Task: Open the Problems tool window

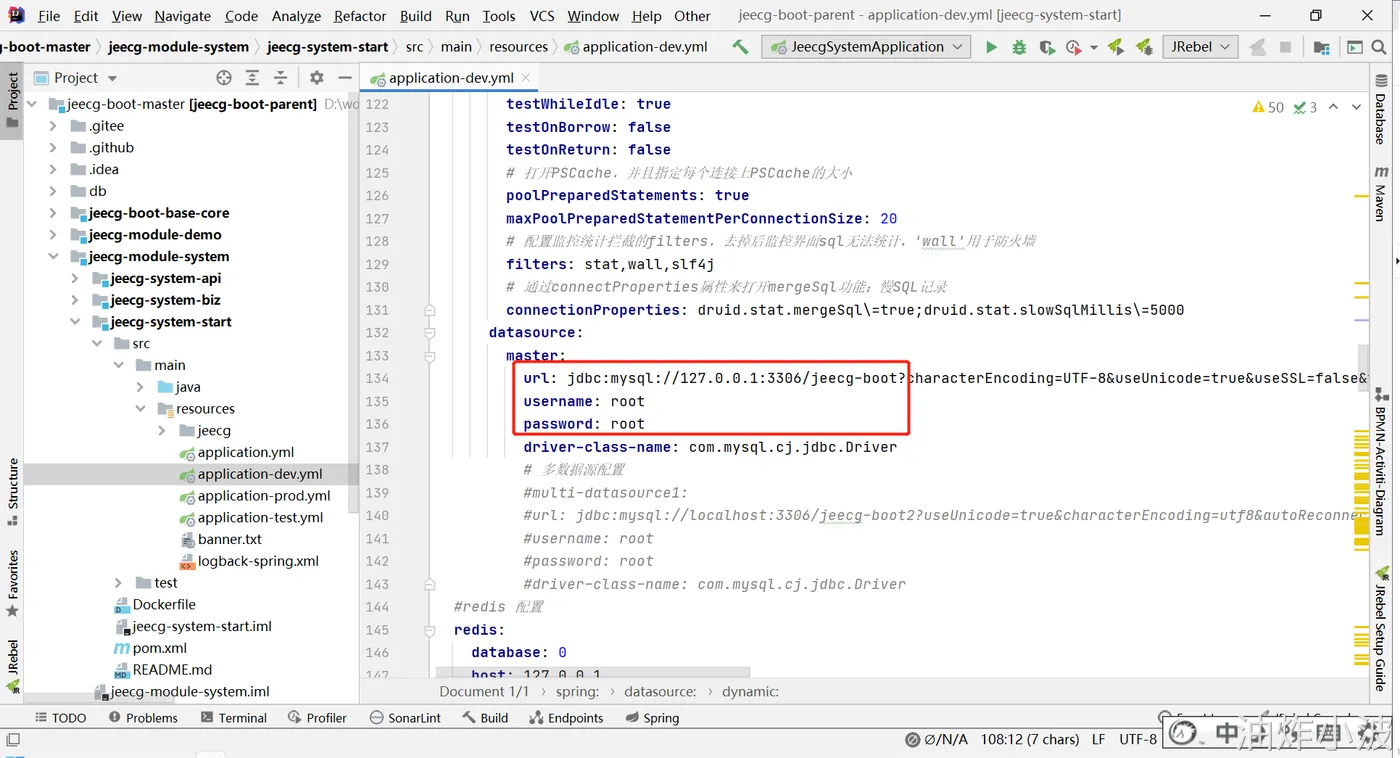Action: tap(143, 718)
